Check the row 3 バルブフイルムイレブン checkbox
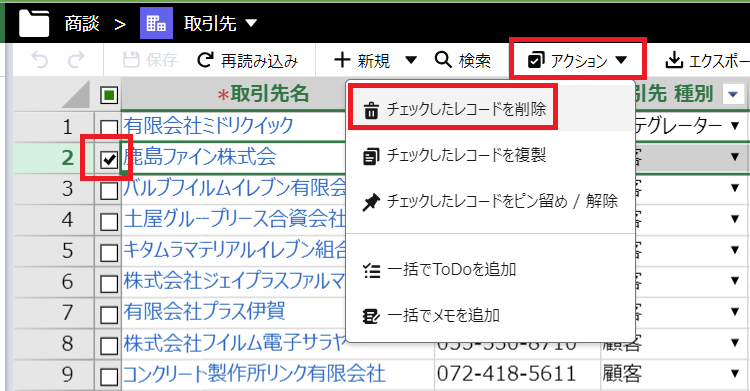750x391 pixels. [109, 190]
